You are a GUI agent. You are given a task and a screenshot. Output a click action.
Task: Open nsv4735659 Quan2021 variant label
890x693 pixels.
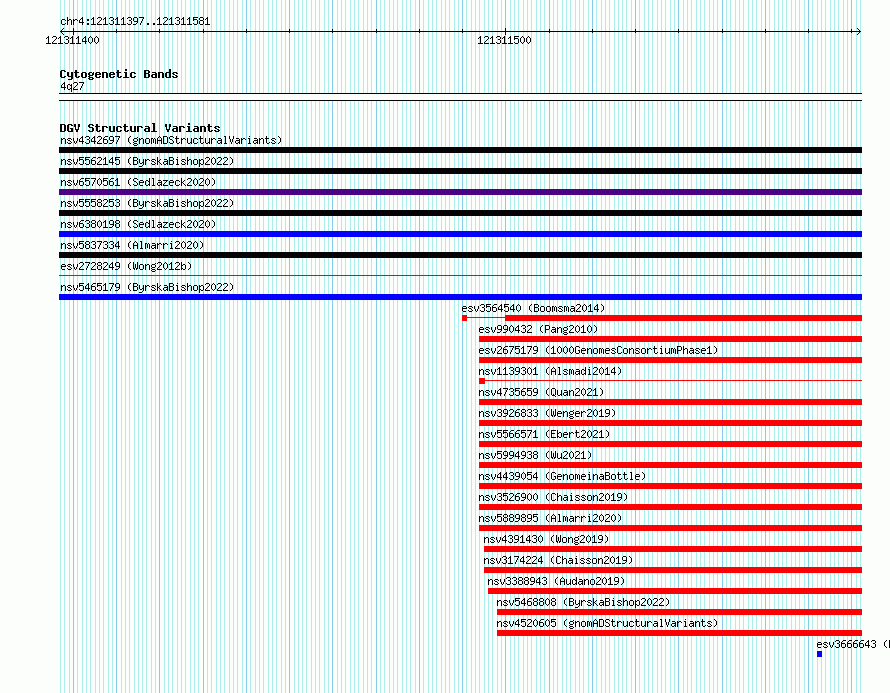point(541,392)
